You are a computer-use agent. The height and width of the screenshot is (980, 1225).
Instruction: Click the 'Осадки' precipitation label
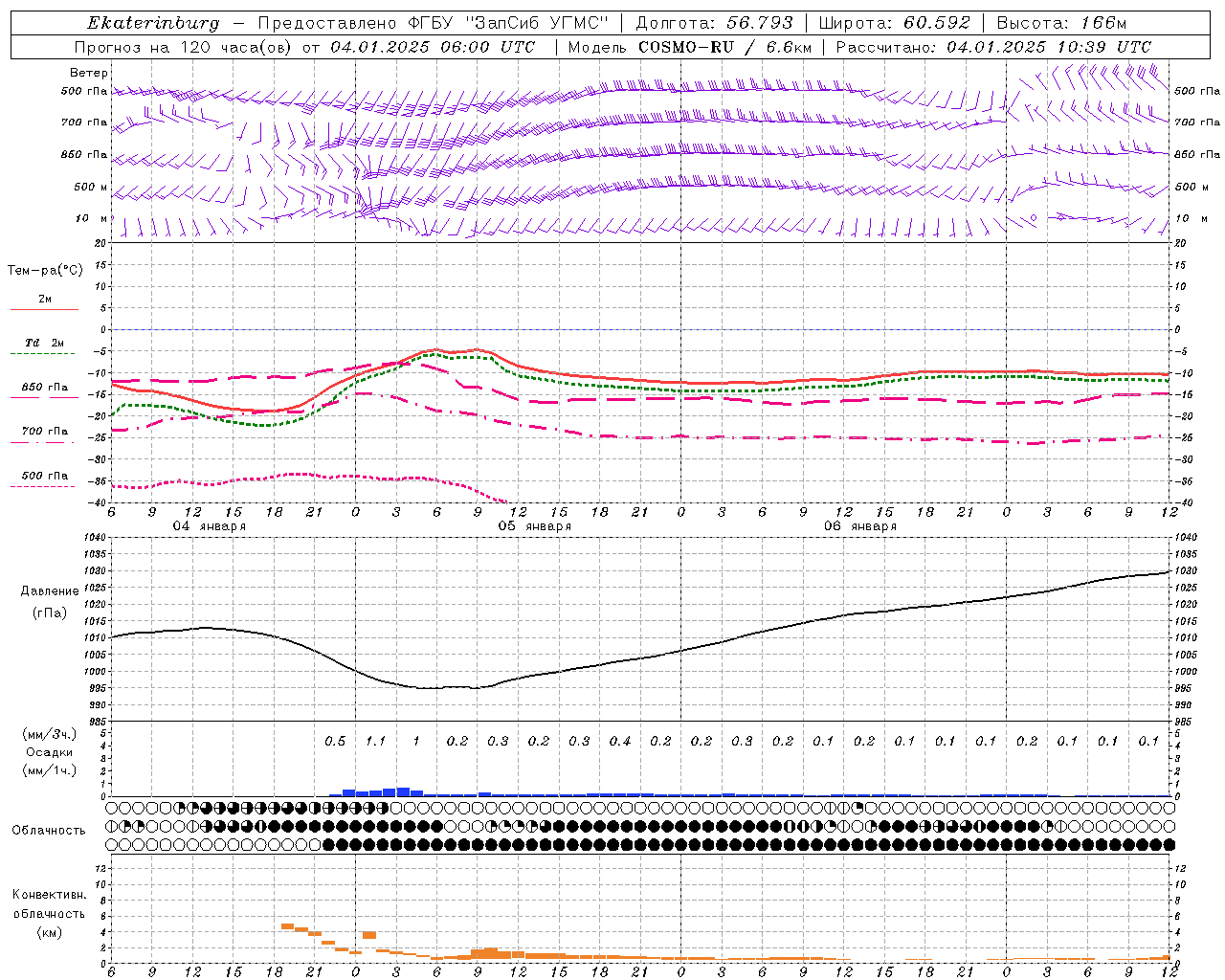49,752
